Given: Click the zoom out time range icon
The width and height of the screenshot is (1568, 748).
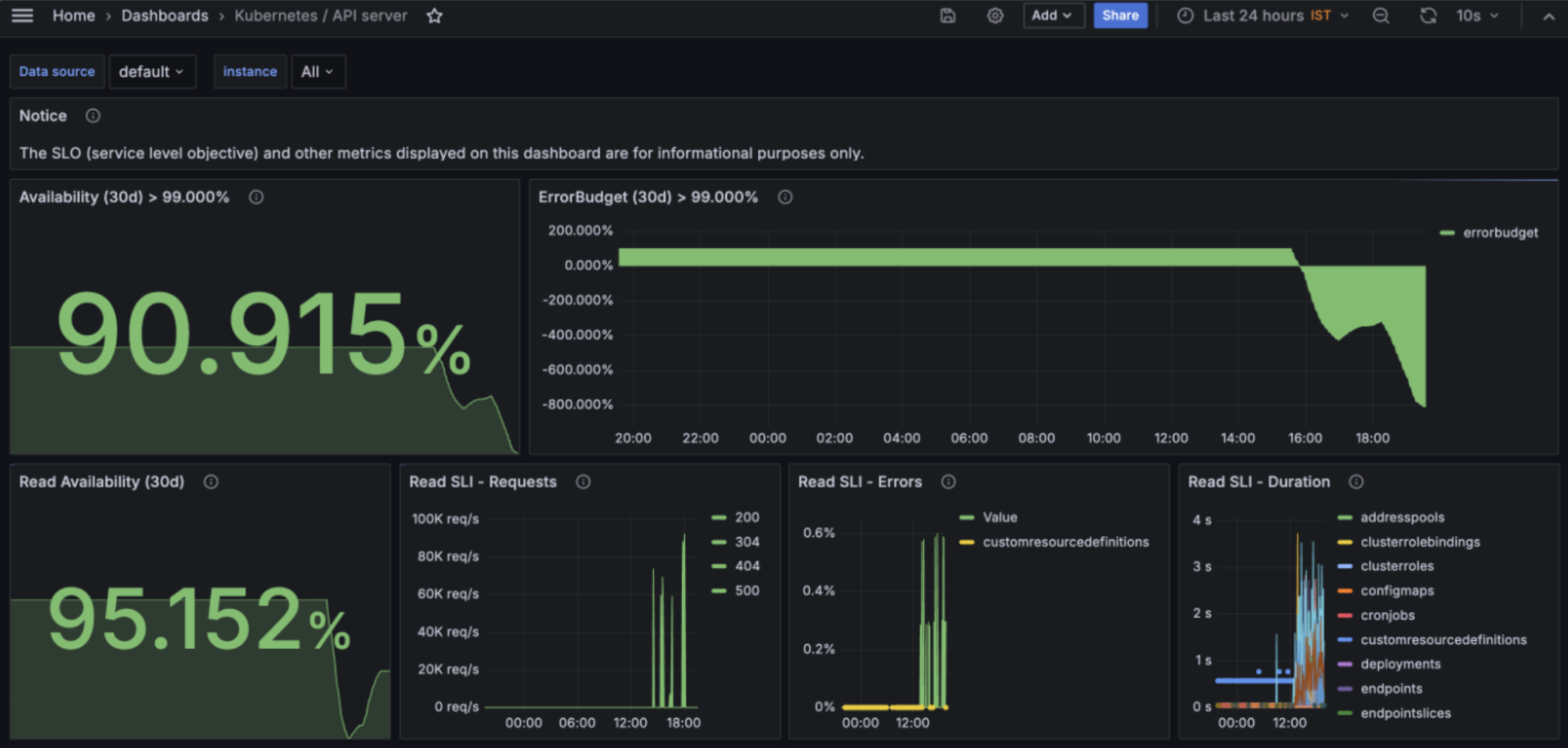Looking at the screenshot, I should [x=1380, y=16].
